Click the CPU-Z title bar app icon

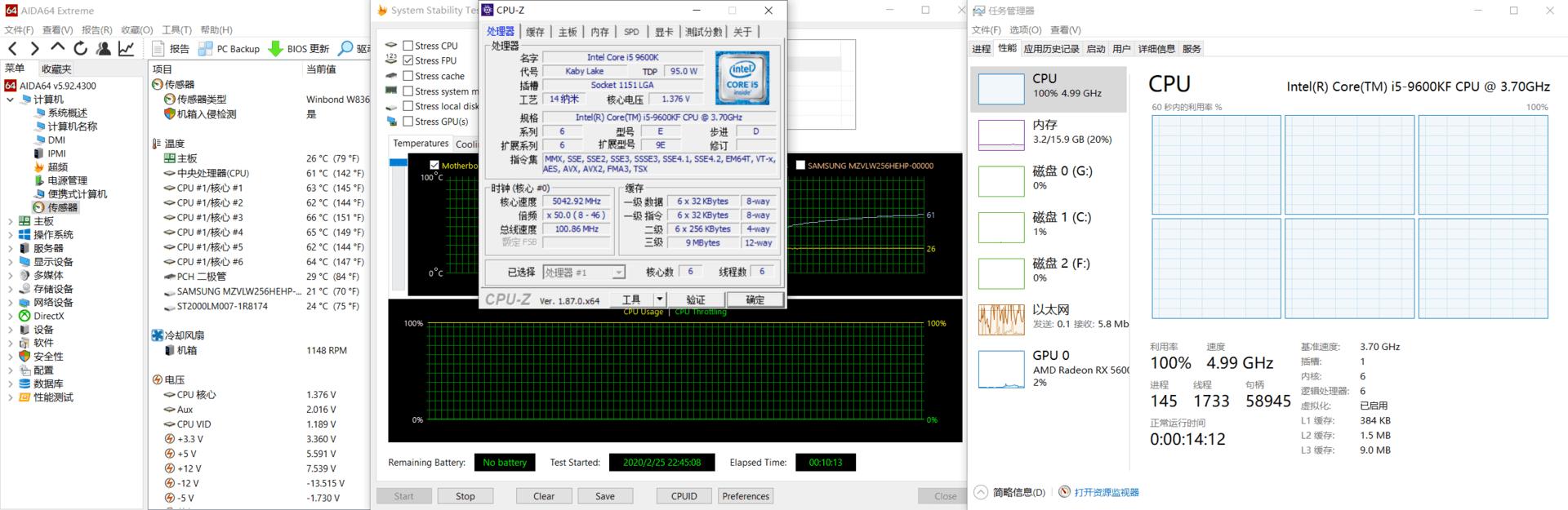[488, 11]
